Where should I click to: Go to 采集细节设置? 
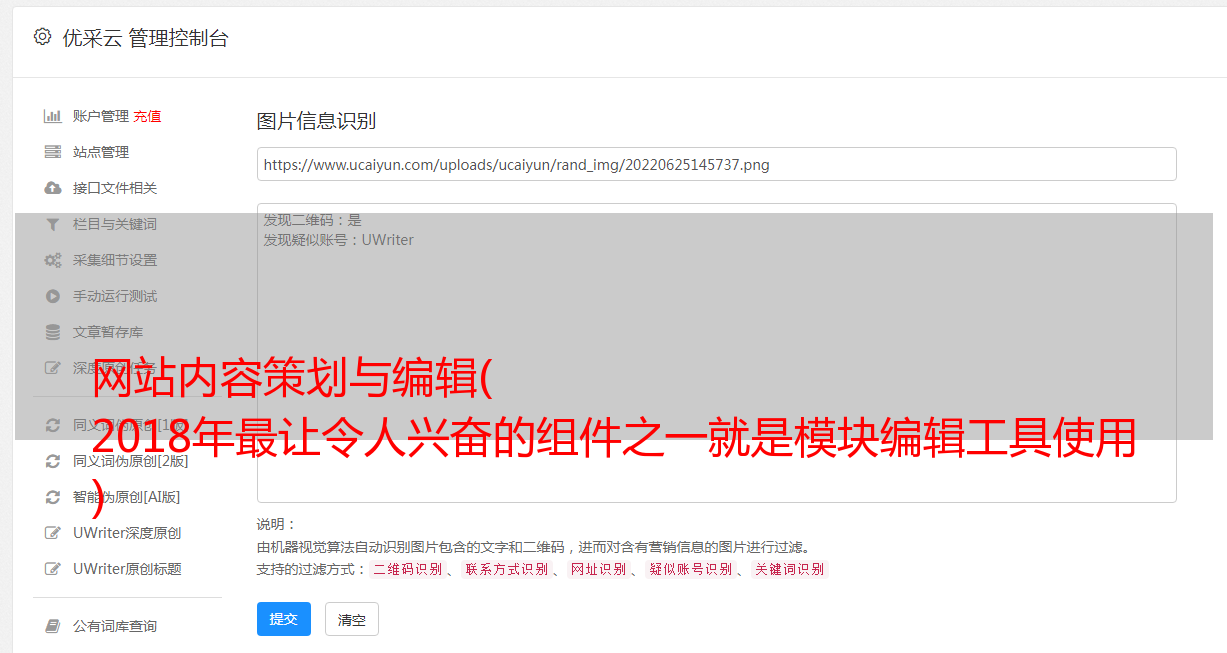115,260
